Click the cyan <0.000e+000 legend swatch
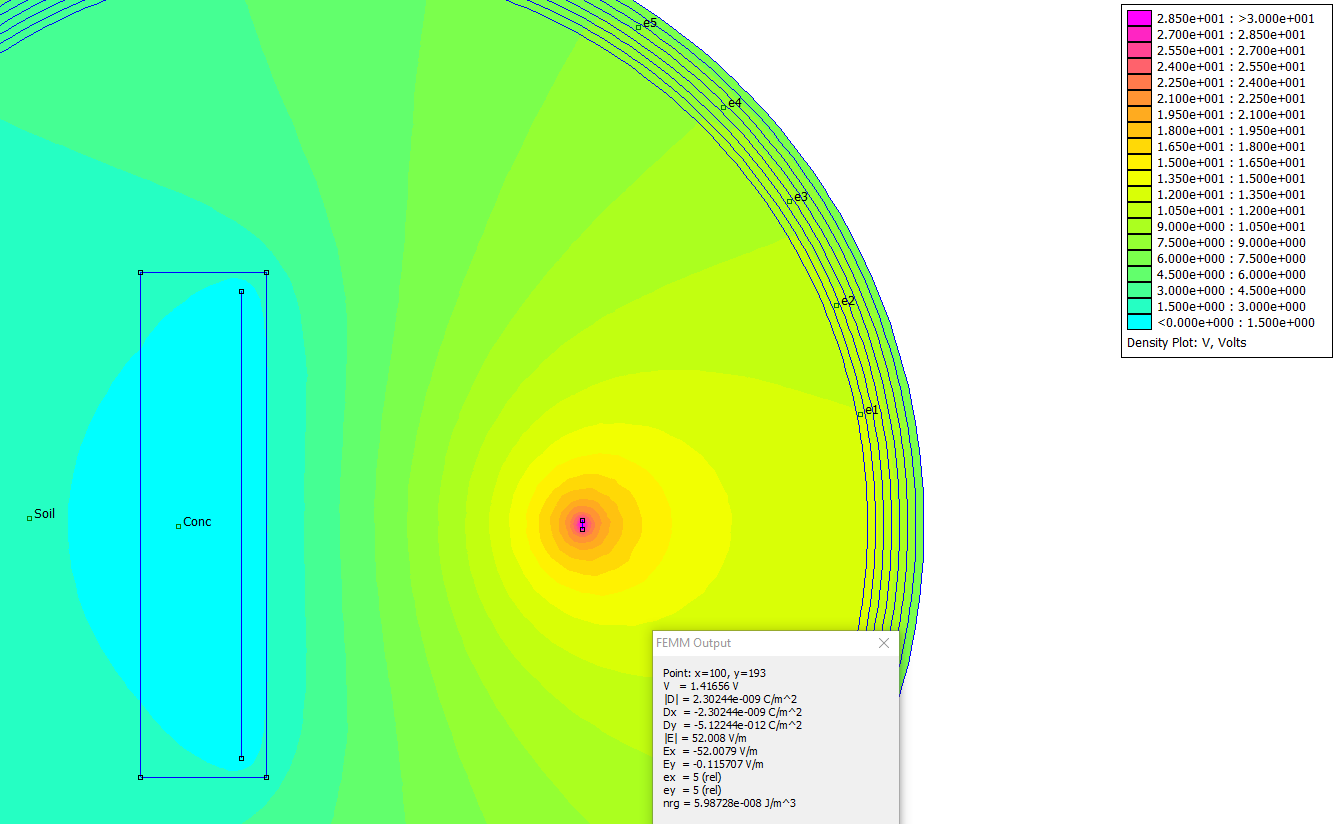Image resolution: width=1336 pixels, height=824 pixels. pyautogui.click(x=1138, y=322)
